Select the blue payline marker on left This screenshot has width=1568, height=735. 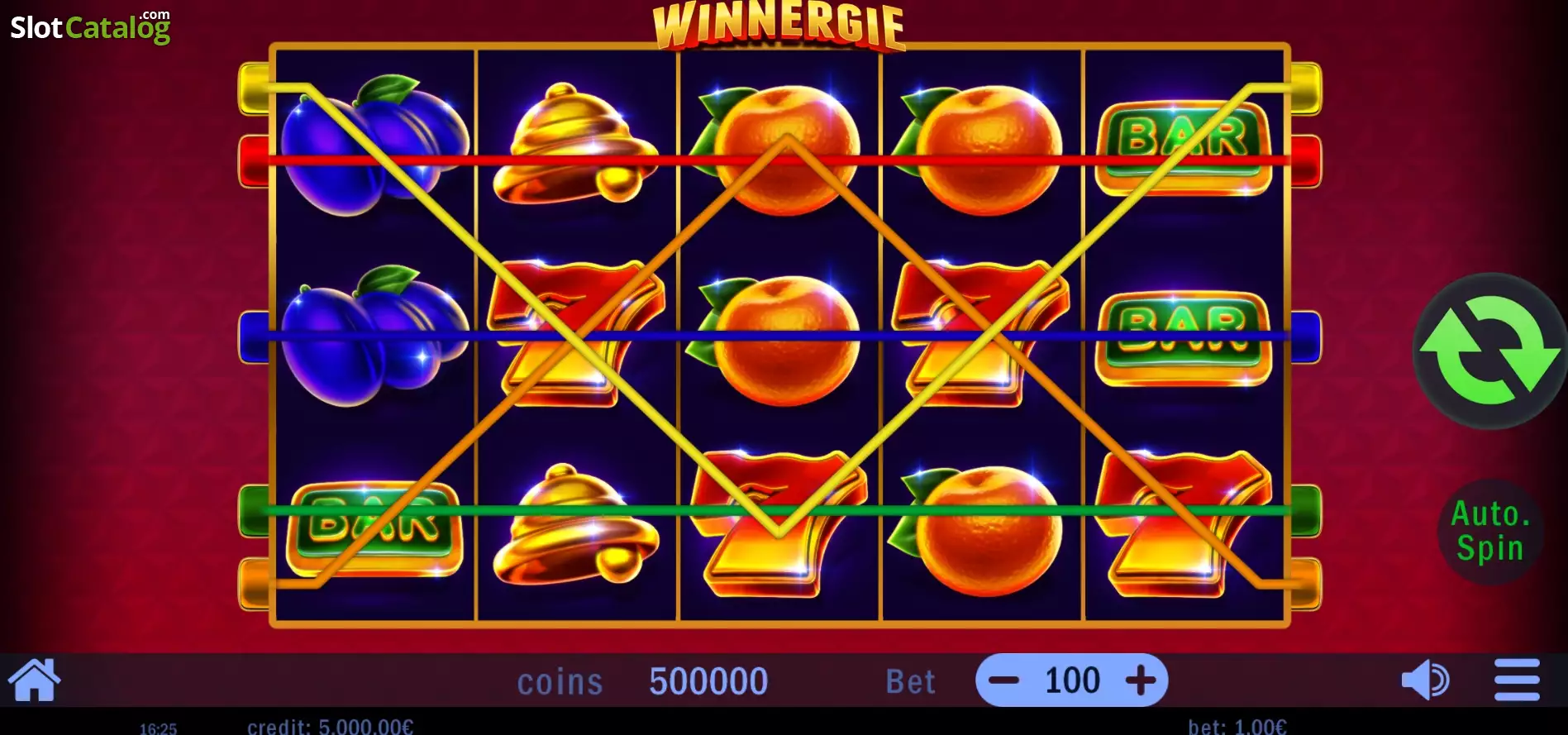(254, 336)
